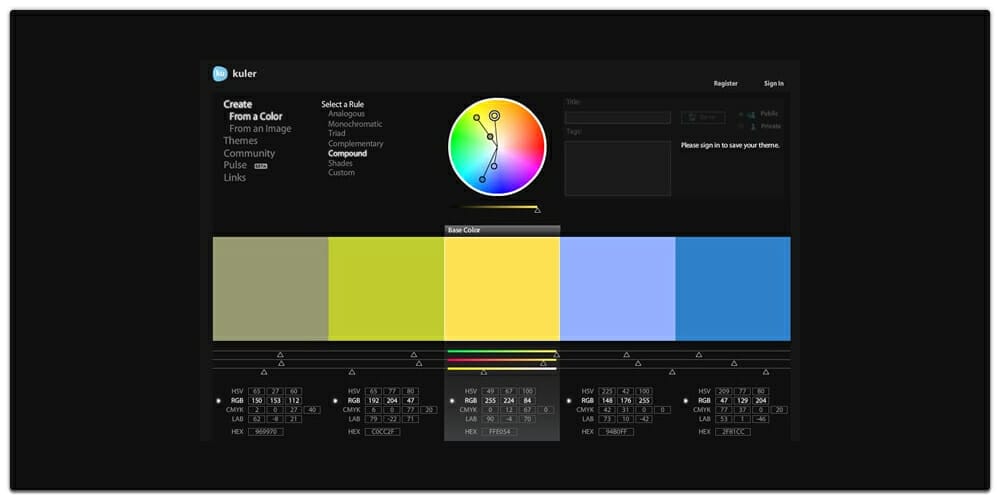Click the HSV value 209 field

pos(723,391)
